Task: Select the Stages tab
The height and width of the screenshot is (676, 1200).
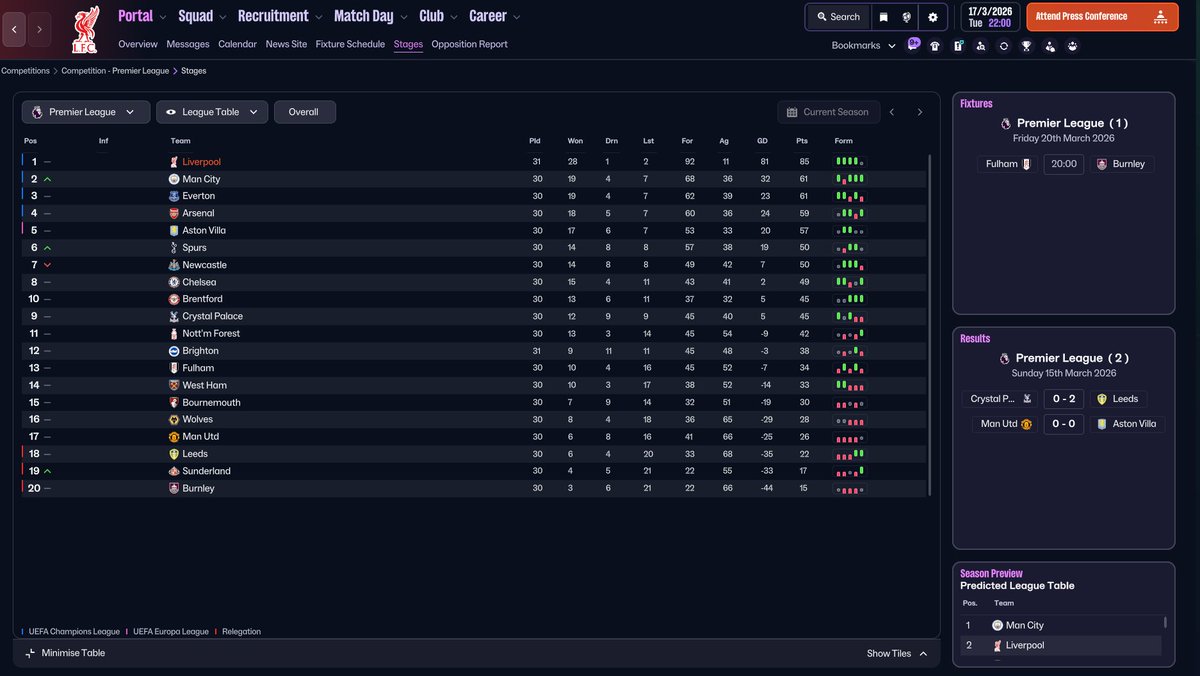Action: coord(408,44)
